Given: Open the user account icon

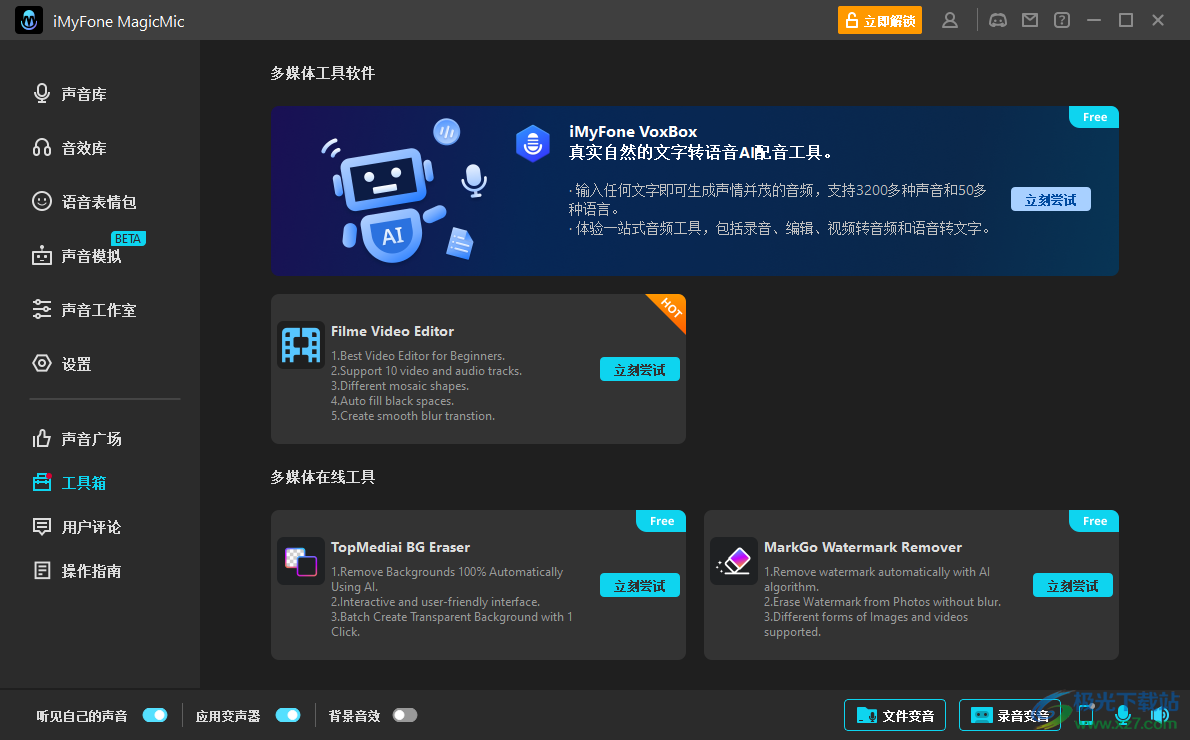Looking at the screenshot, I should pos(949,20).
